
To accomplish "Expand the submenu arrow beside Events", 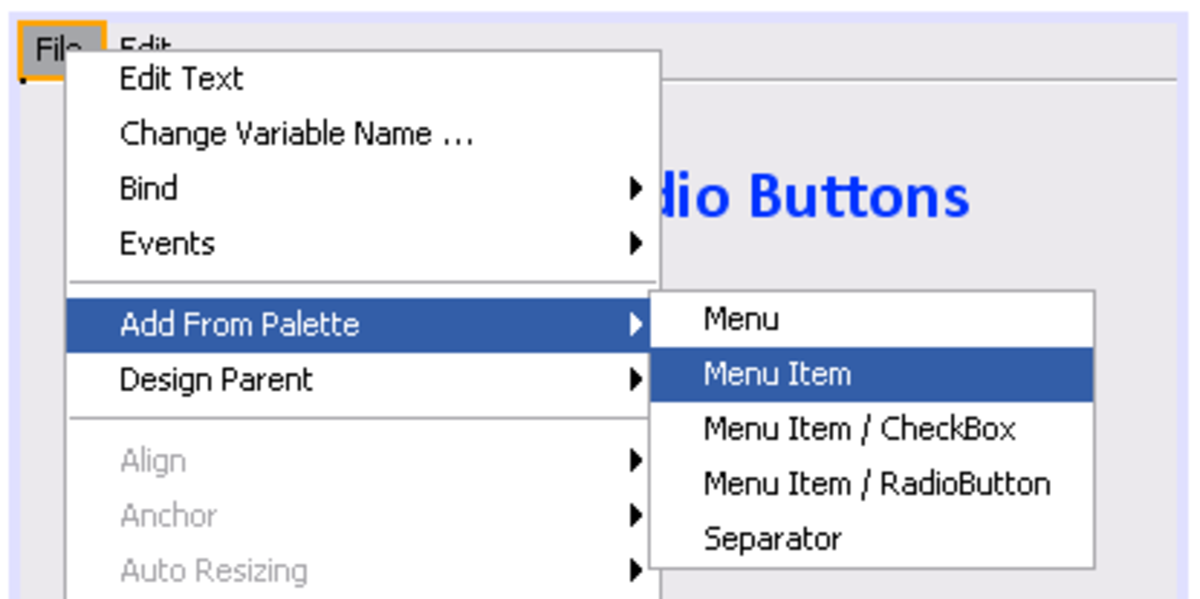I will tap(636, 244).
